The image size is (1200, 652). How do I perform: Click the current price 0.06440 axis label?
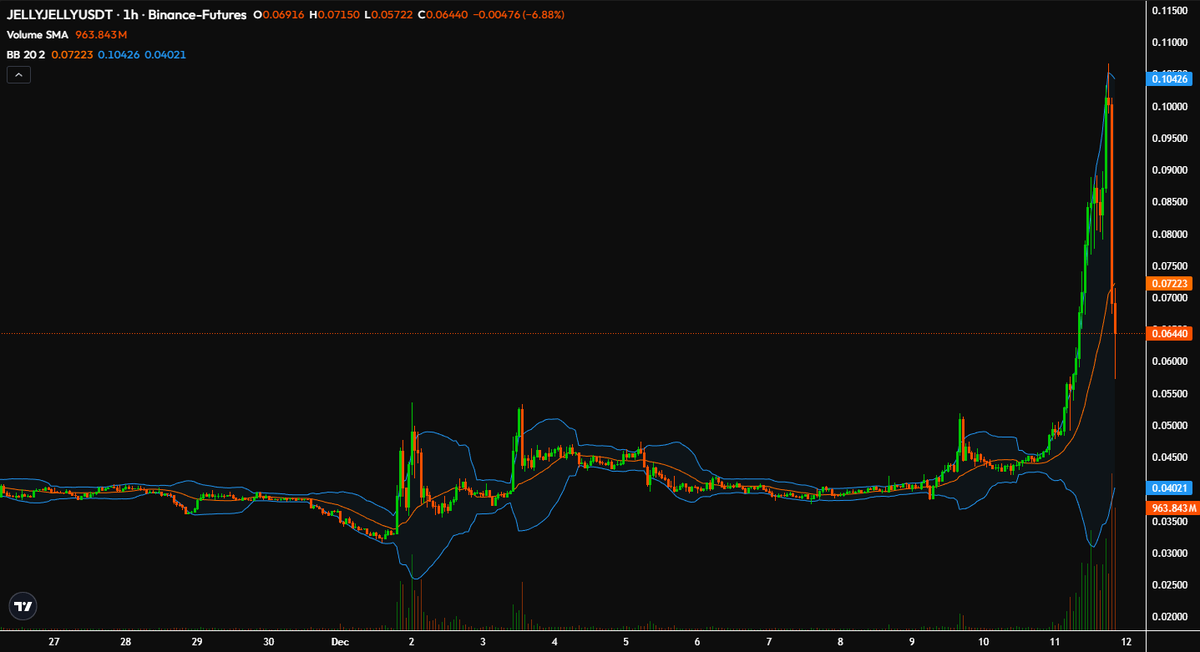1169,333
